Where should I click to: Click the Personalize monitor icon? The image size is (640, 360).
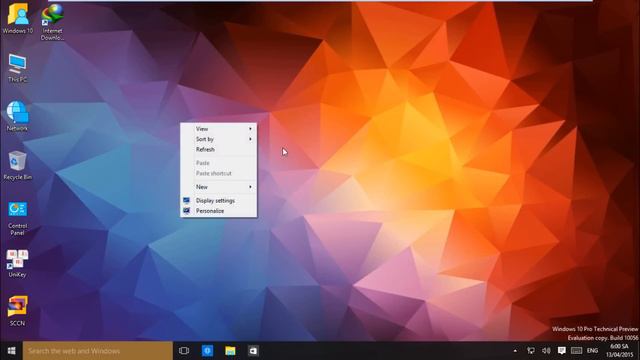[x=187, y=211]
